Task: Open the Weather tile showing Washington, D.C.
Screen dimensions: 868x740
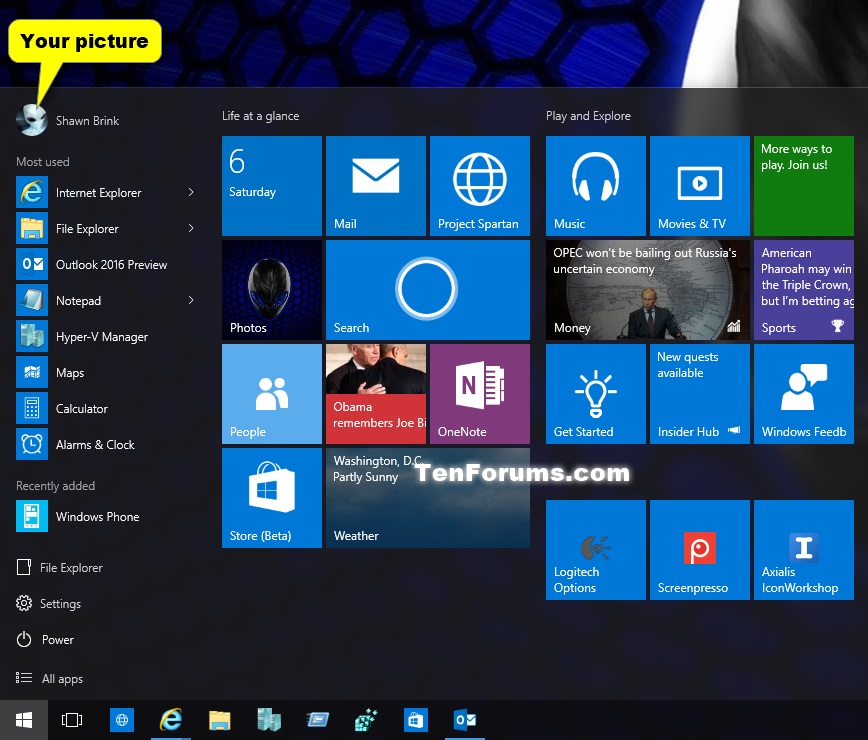Action: click(x=428, y=498)
